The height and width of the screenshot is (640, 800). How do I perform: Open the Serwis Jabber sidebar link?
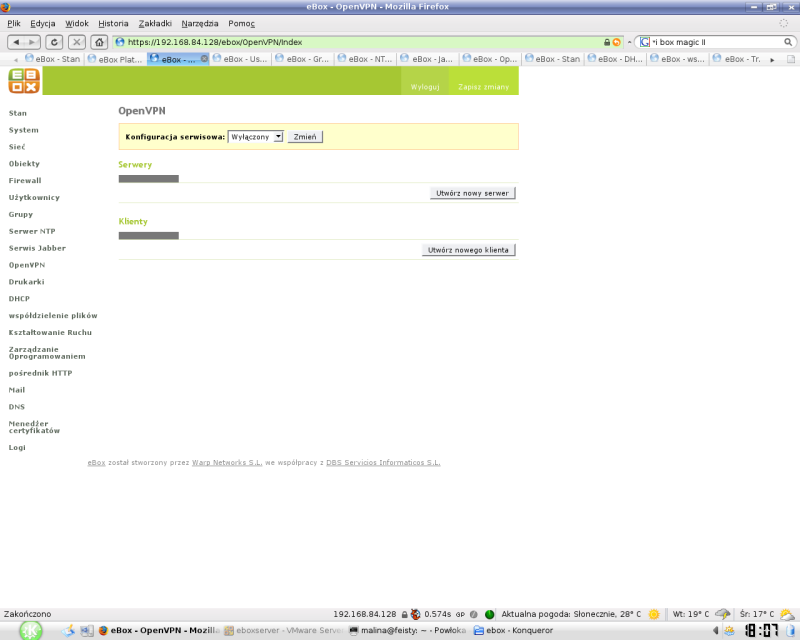tap(37, 248)
